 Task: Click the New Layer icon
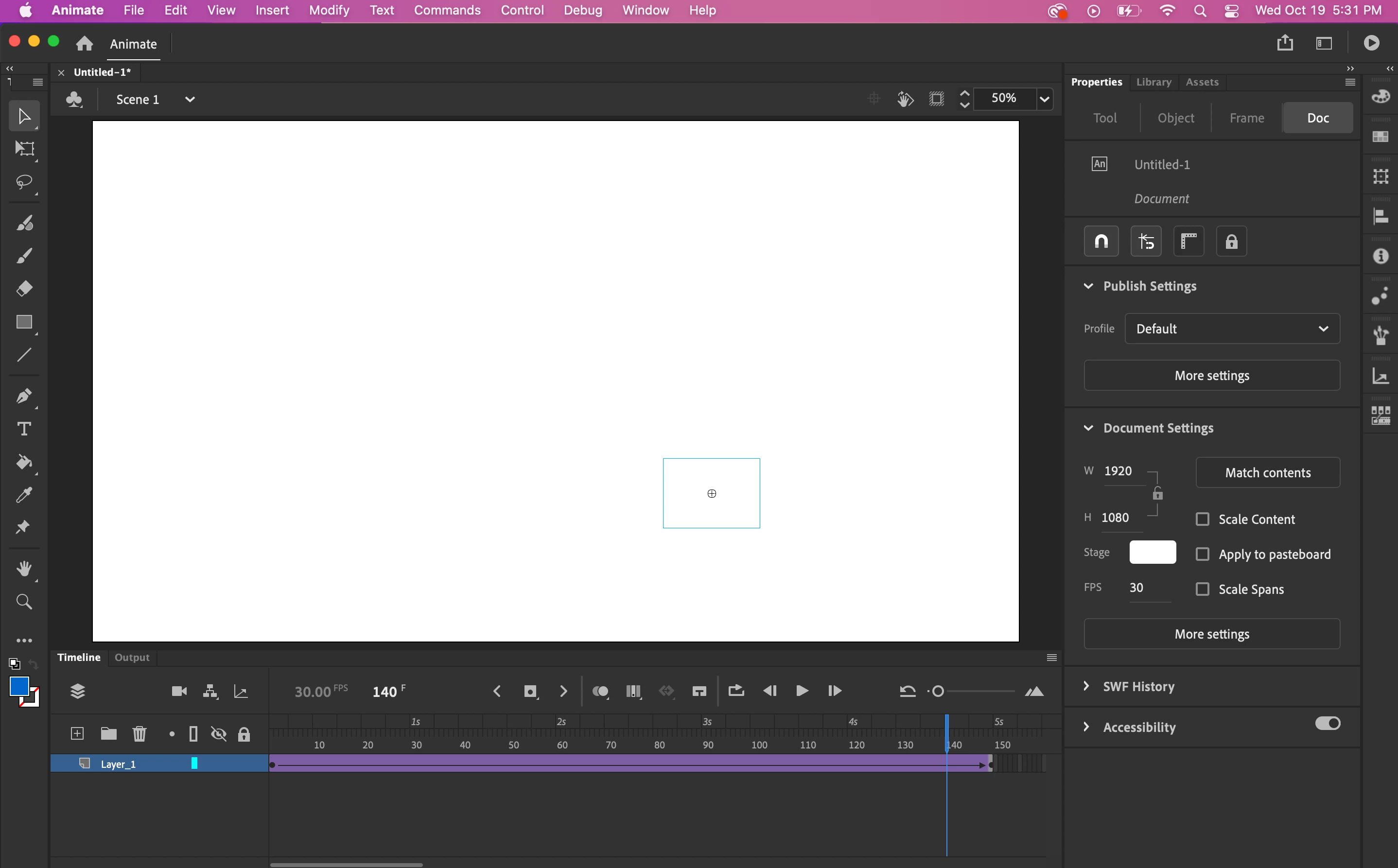coord(77,734)
